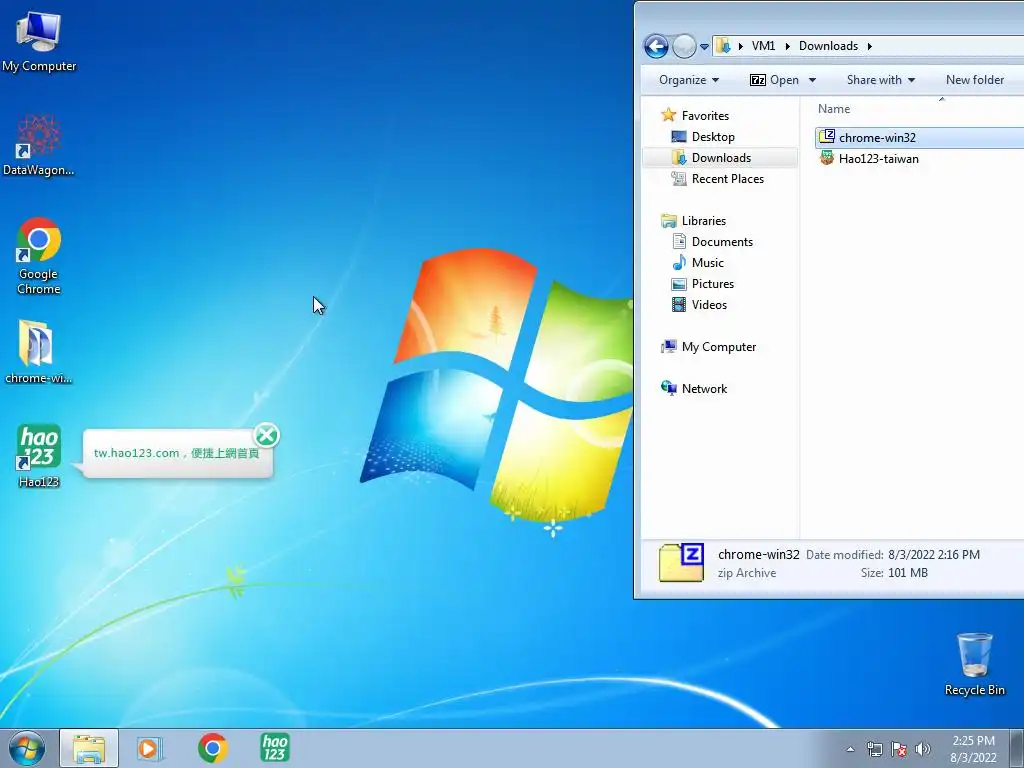Open the Music library
1024x768 pixels.
point(707,263)
